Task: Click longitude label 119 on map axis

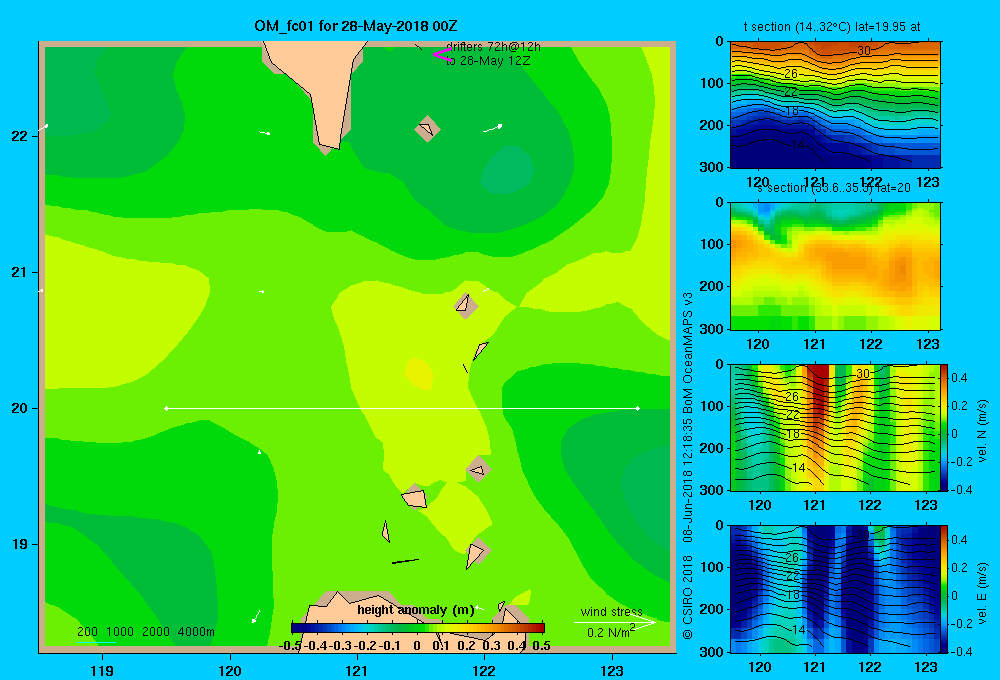Action: tap(102, 670)
